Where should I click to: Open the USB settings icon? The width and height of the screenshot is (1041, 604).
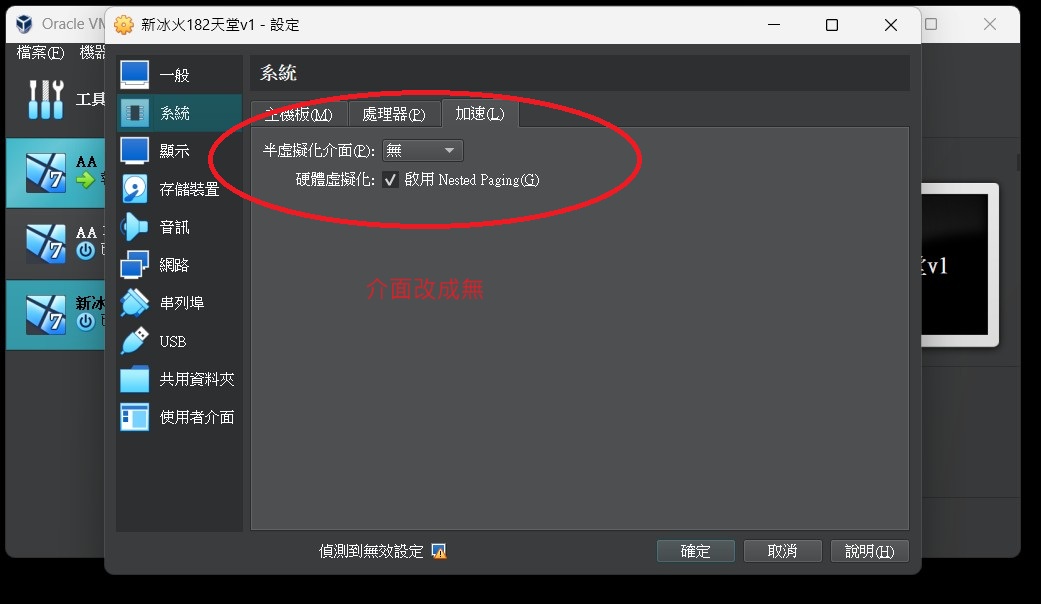point(135,341)
